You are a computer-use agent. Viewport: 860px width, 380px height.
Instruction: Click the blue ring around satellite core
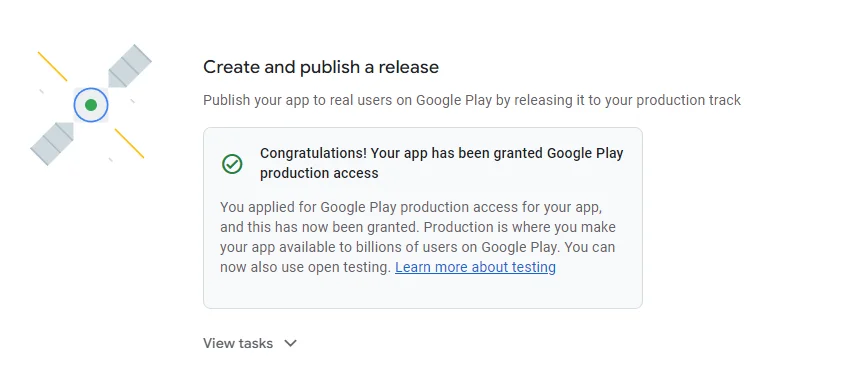(91, 105)
